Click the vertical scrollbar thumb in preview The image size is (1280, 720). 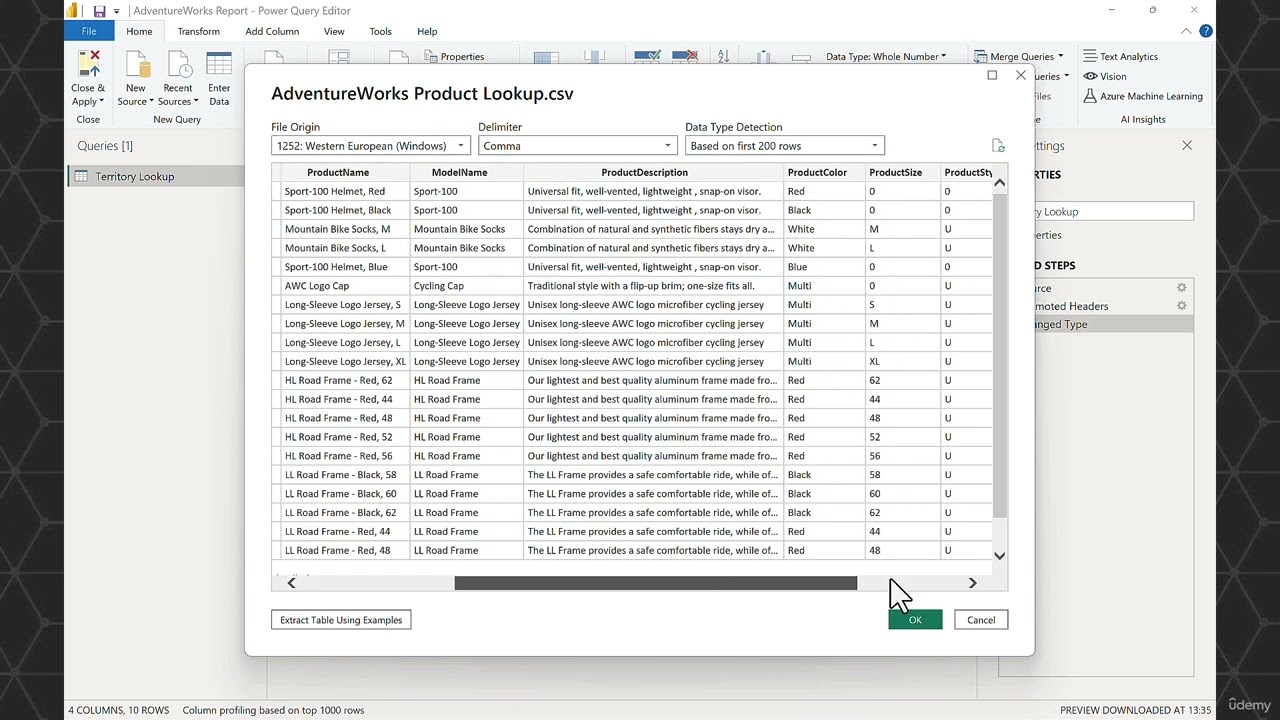(999, 355)
